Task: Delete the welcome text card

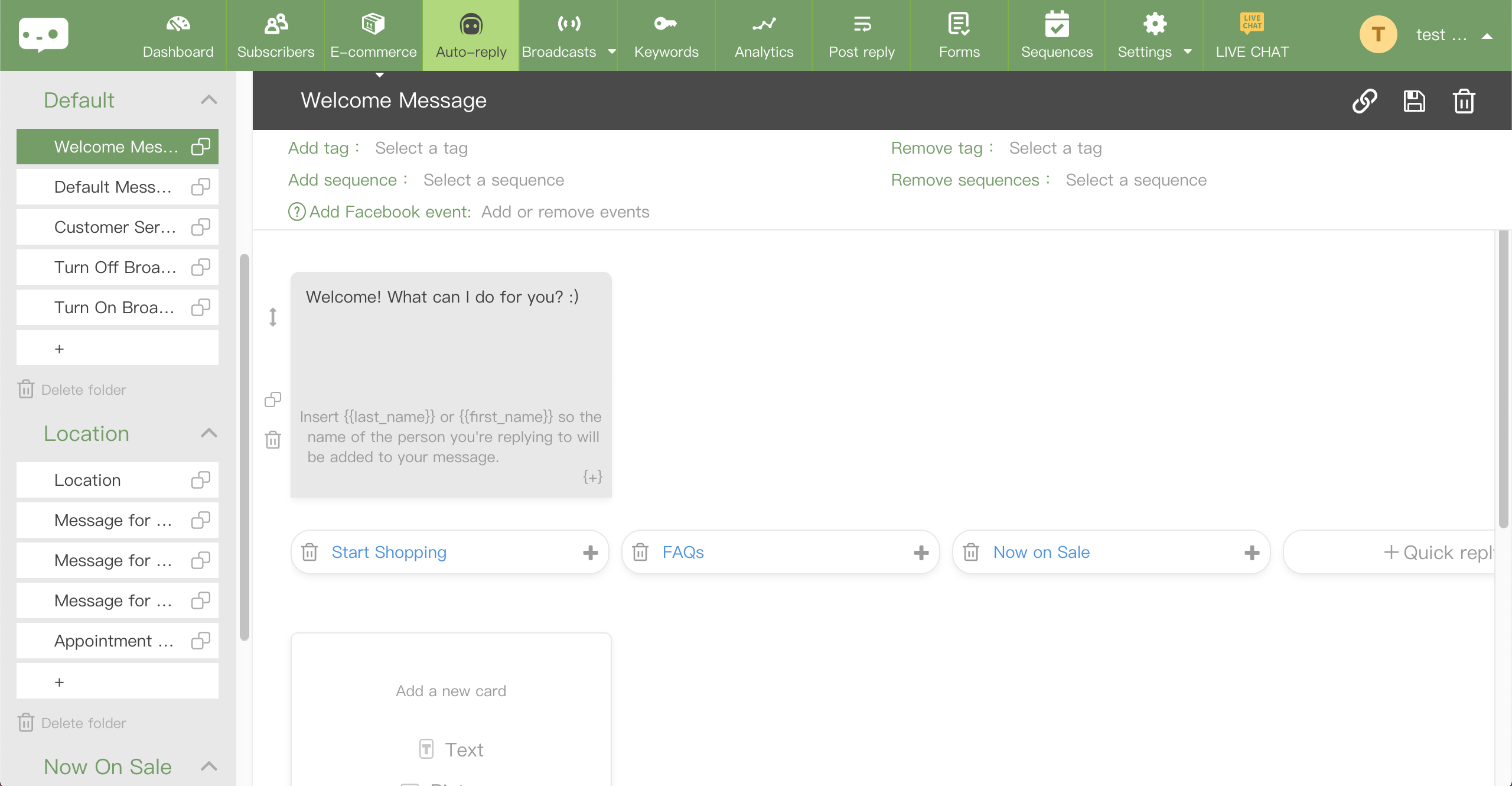Action: coord(272,440)
